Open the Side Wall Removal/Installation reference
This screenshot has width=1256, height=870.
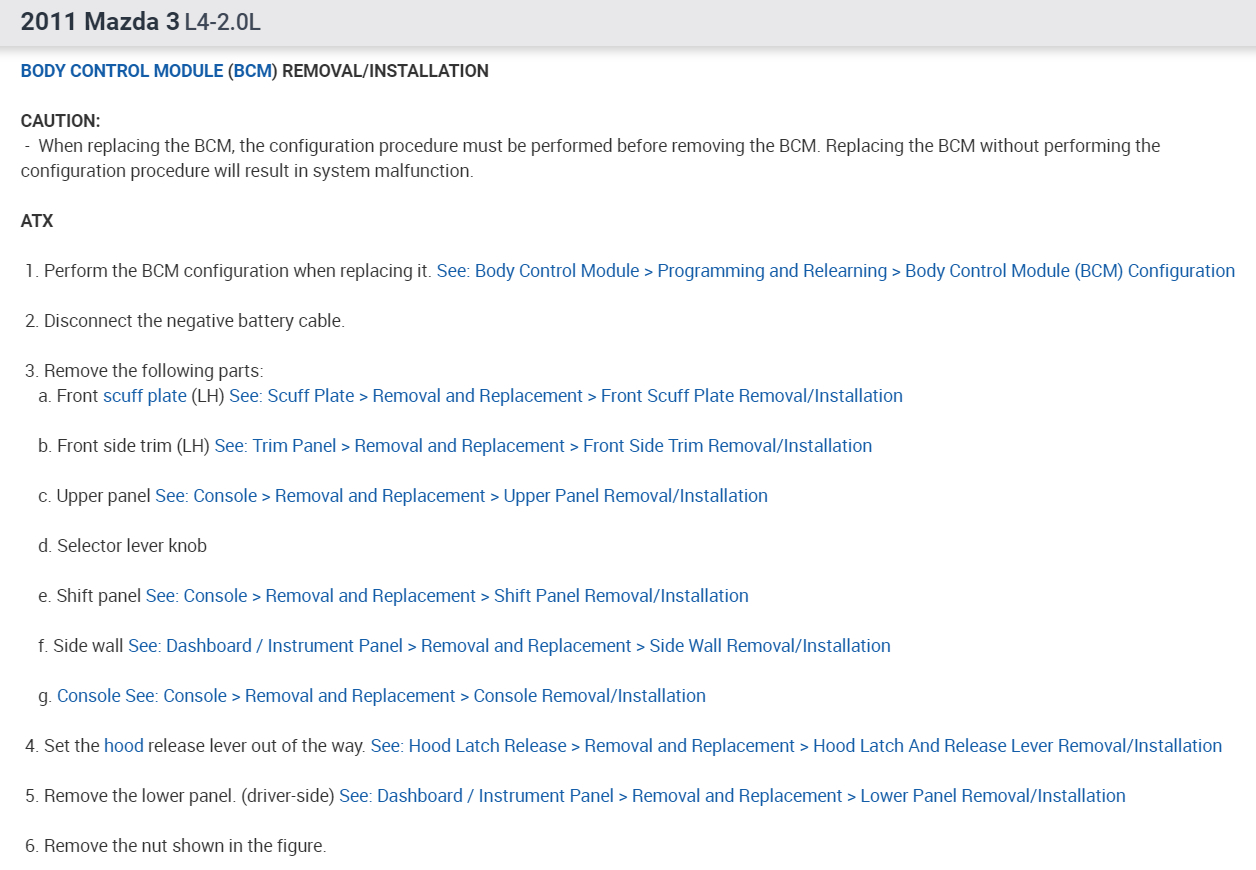coord(509,646)
